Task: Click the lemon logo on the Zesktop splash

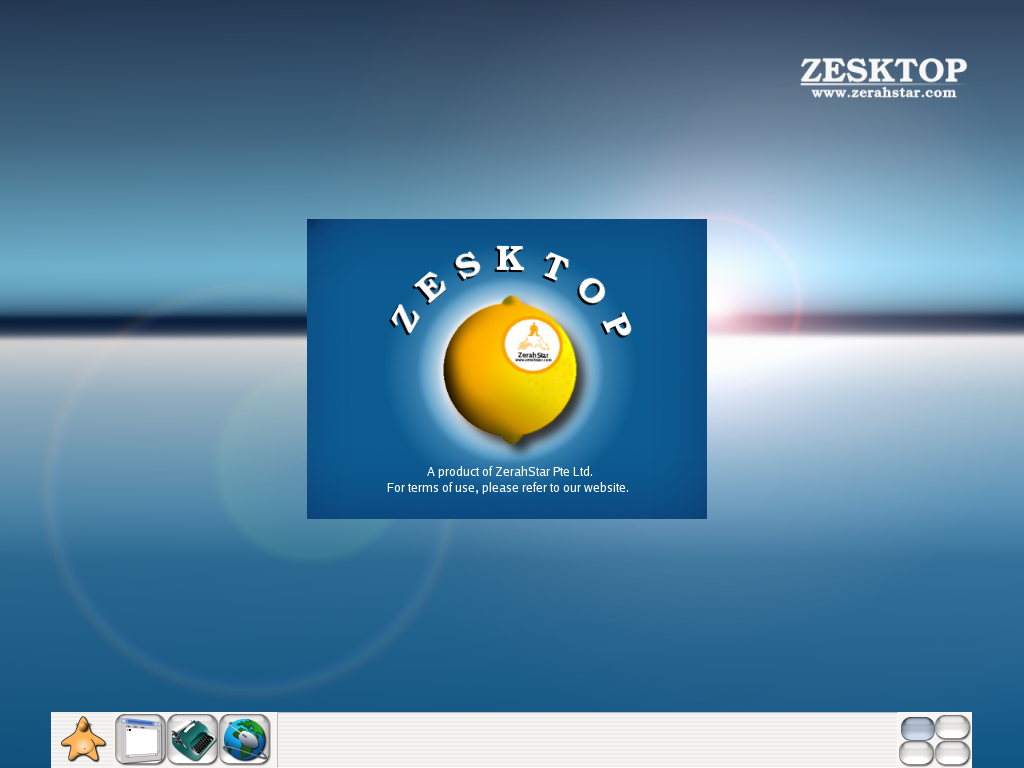Action: pos(511,370)
